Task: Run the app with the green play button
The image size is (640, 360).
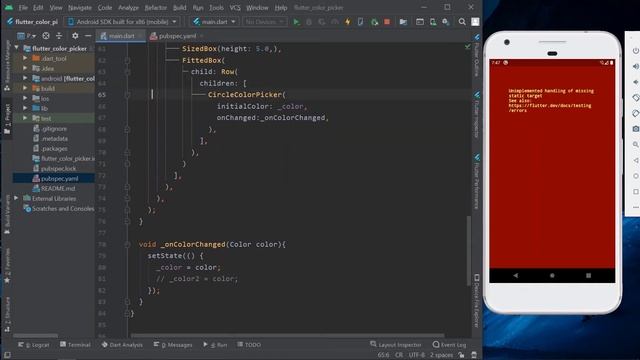Action: point(296,22)
